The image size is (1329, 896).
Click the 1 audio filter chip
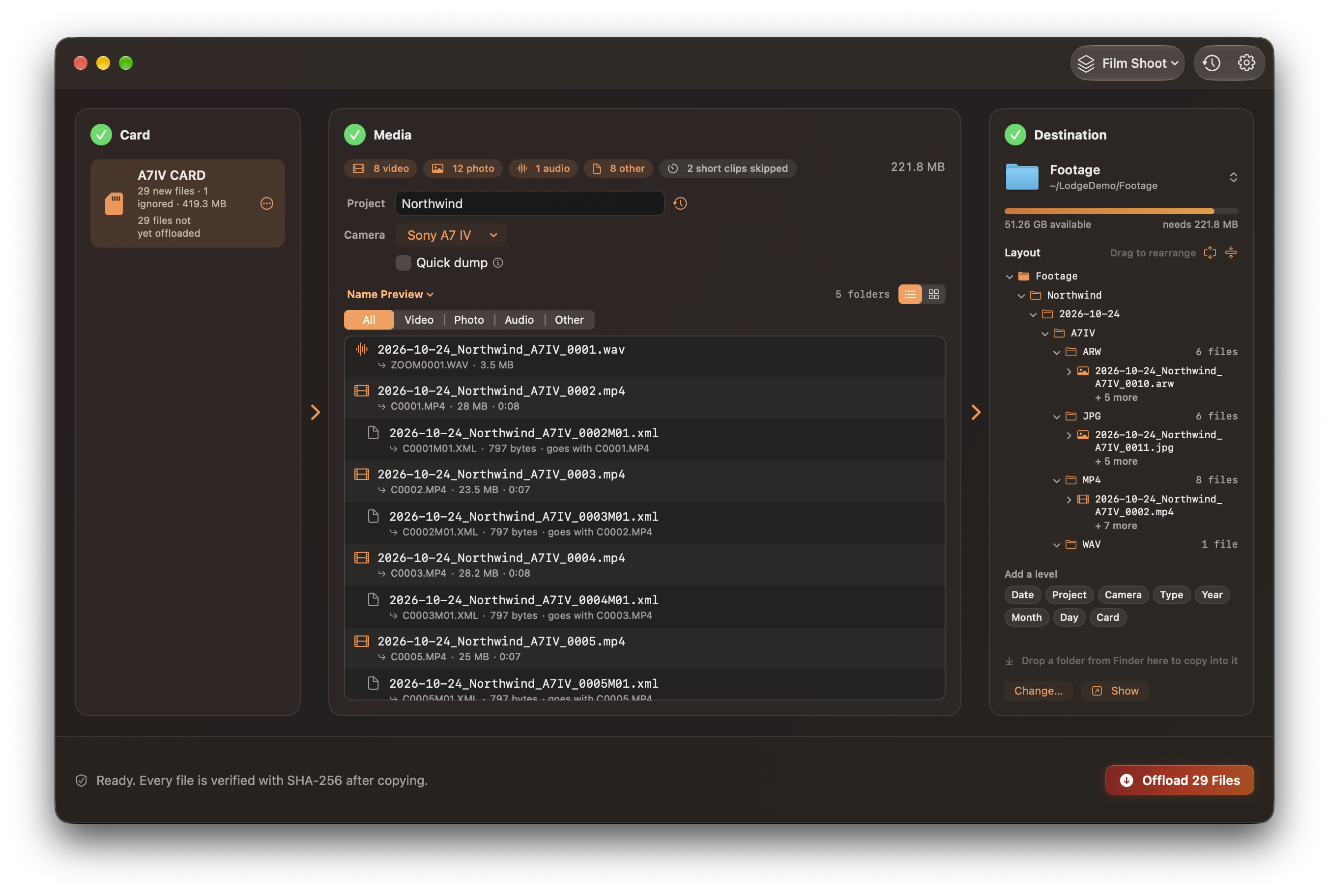click(x=543, y=168)
